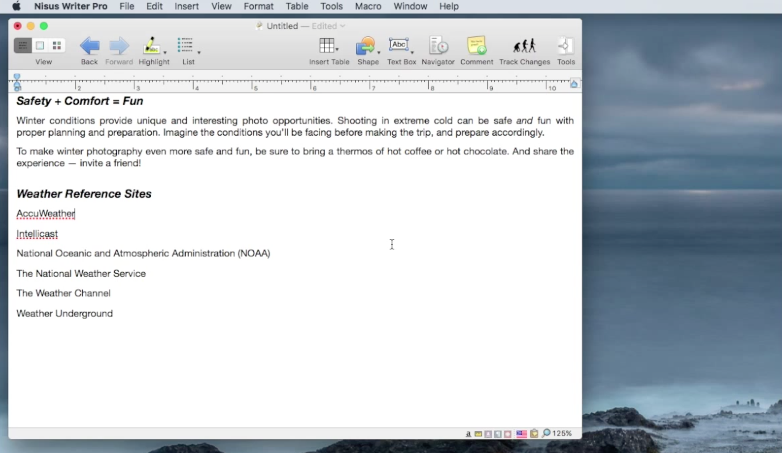Click in paragraph starting Winter conditions provide
Viewport: 782px width, 453px height.
point(295,126)
